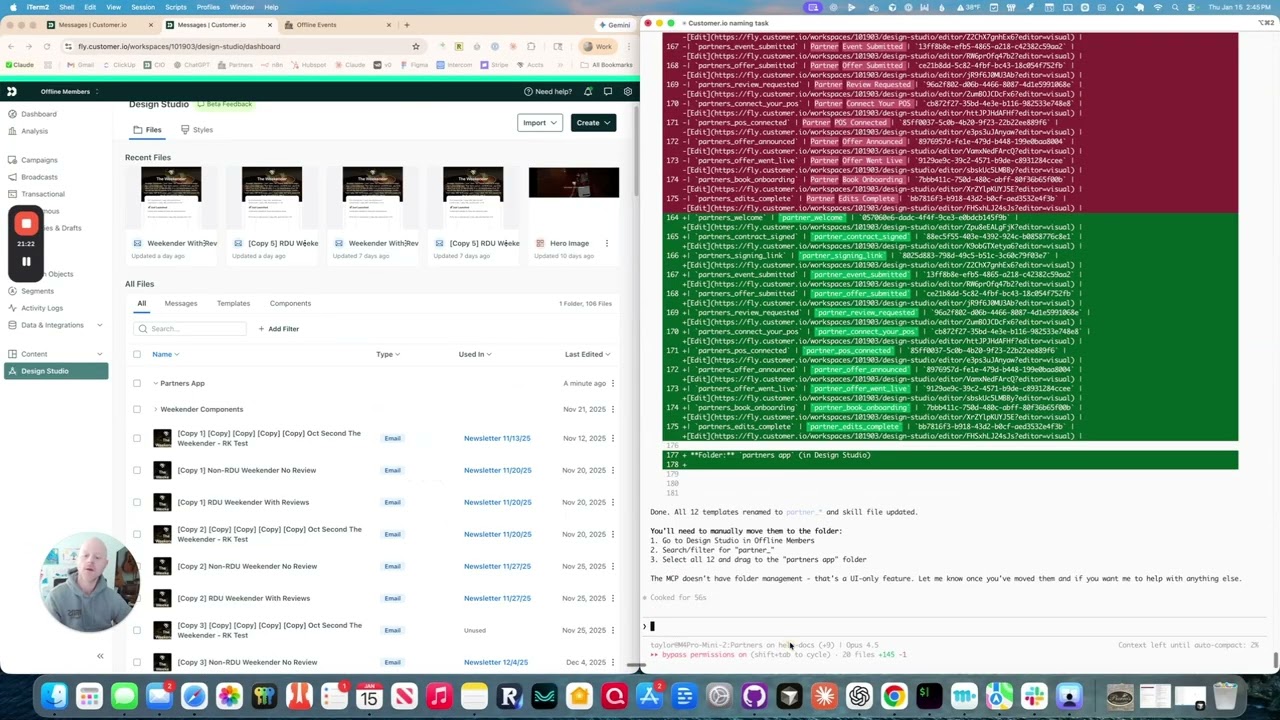Switch to the Templates filter tab

[x=233, y=303]
